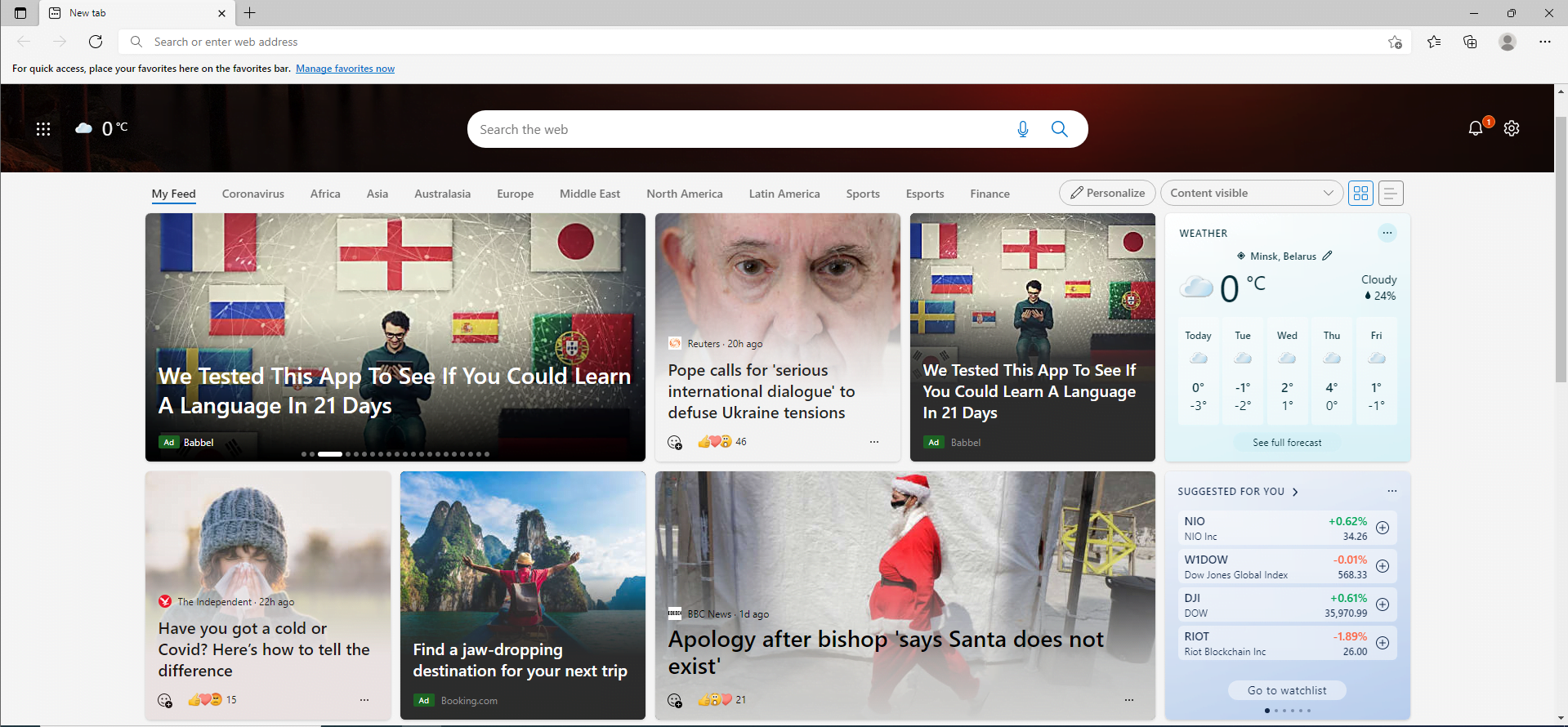Open the Africa tab
This screenshot has width=1568, height=727.
tap(325, 194)
